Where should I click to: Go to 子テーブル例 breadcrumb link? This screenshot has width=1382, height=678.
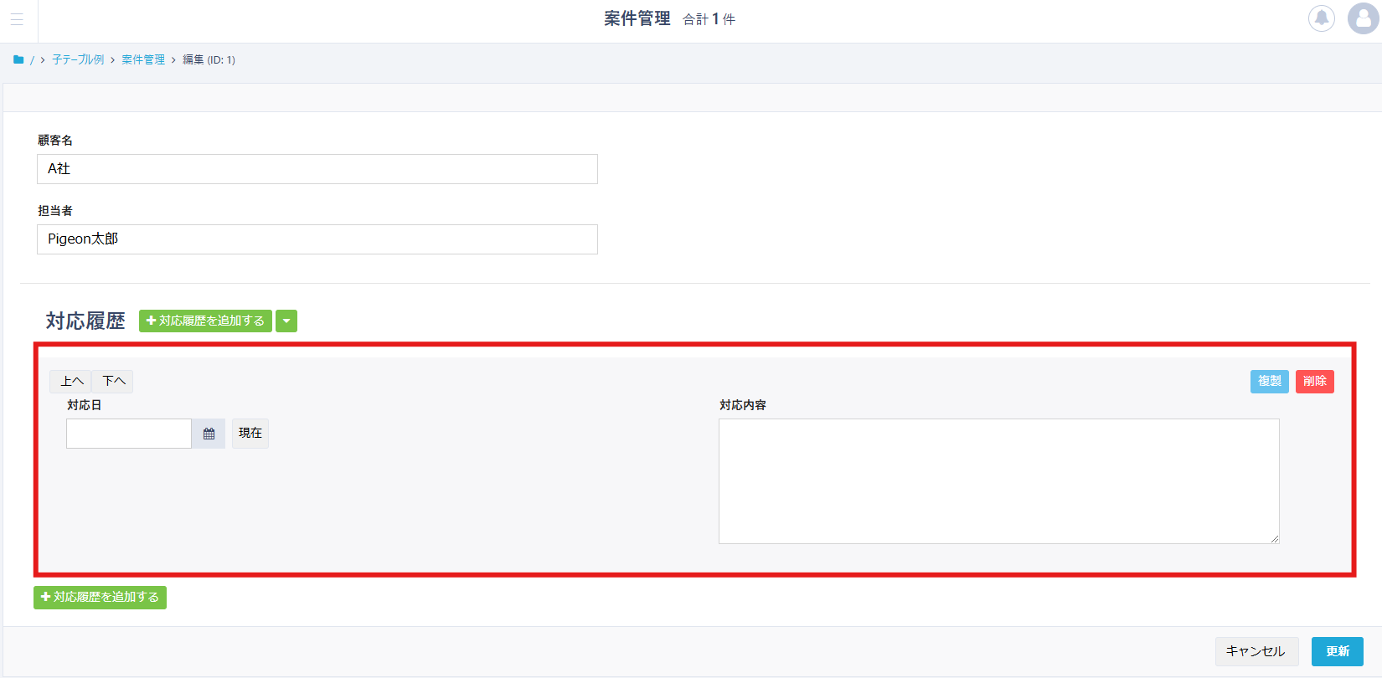[78, 60]
